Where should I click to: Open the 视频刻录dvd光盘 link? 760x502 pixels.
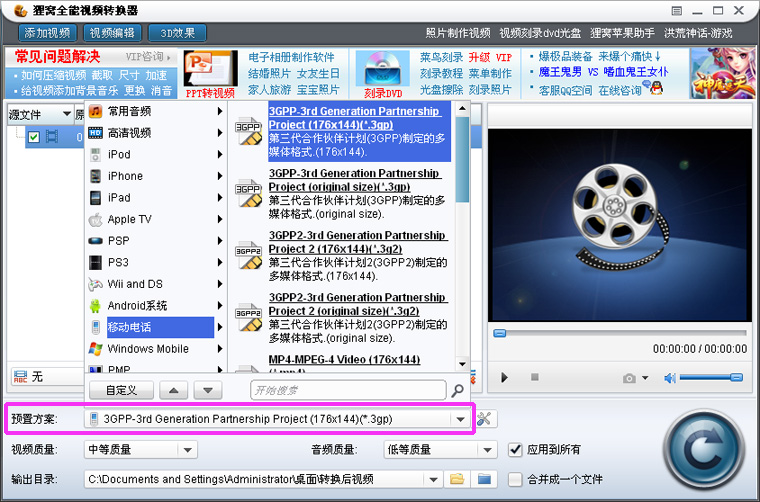540,33
